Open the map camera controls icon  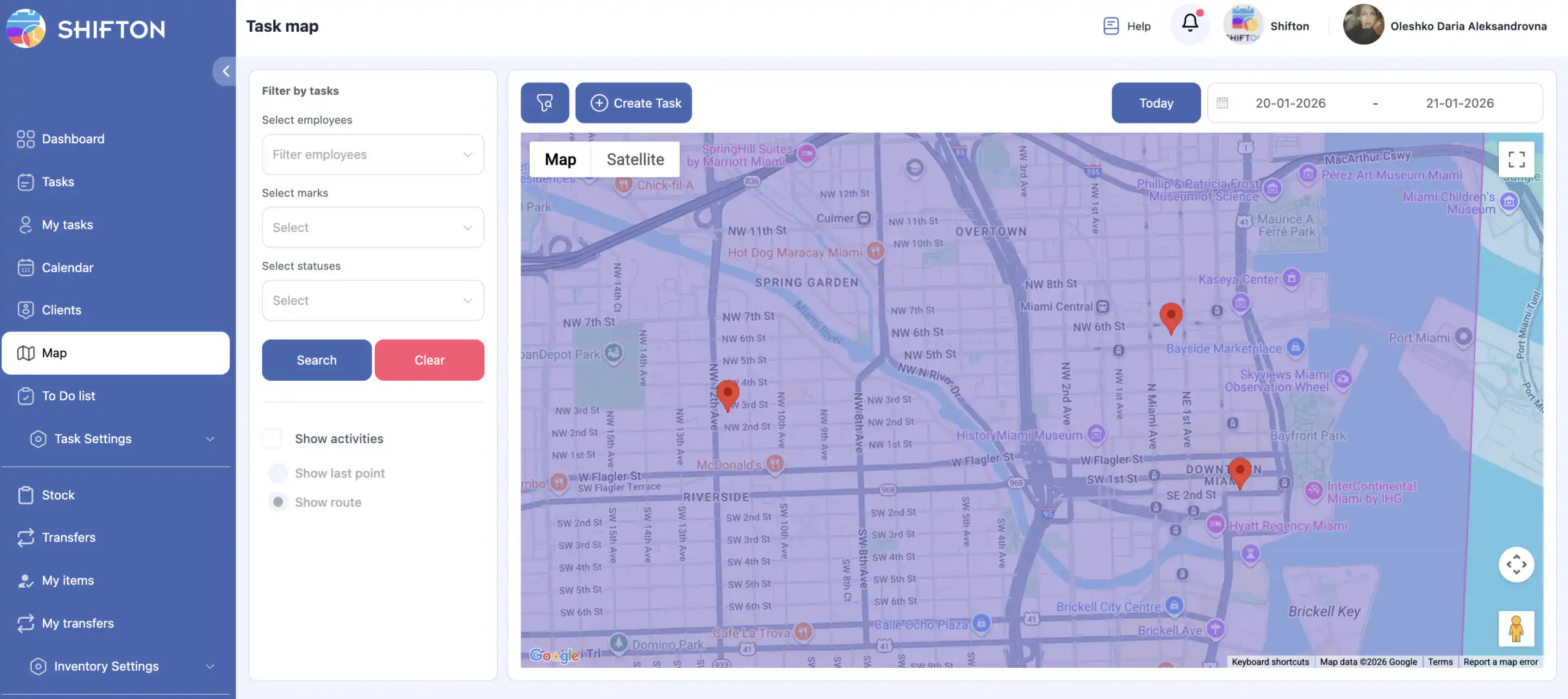point(1516,564)
